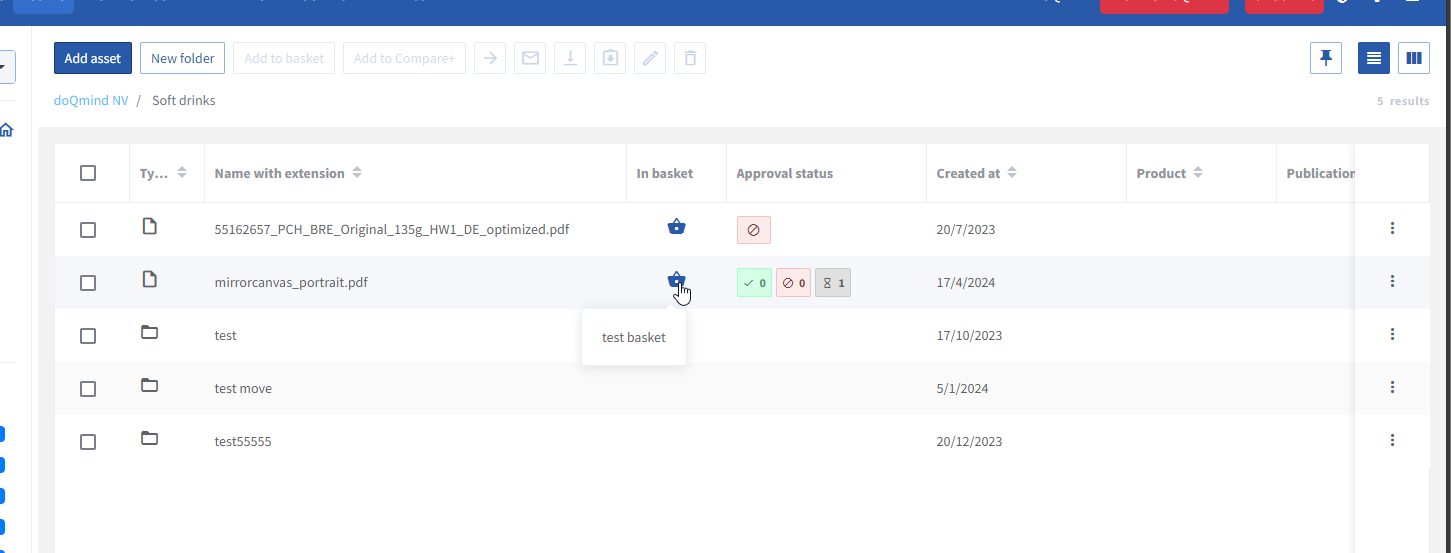Check the box beside test move folder
Image resolution: width=1451 pixels, height=553 pixels.
(88, 389)
